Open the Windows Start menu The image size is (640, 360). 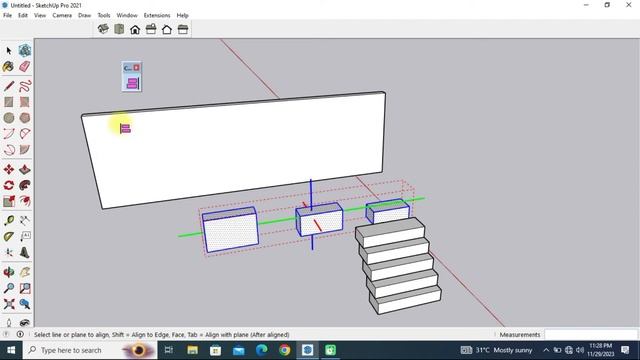coord(11,350)
